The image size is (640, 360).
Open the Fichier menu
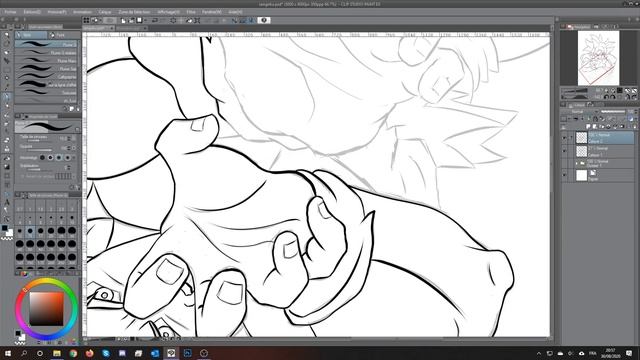pyautogui.click(x=10, y=12)
